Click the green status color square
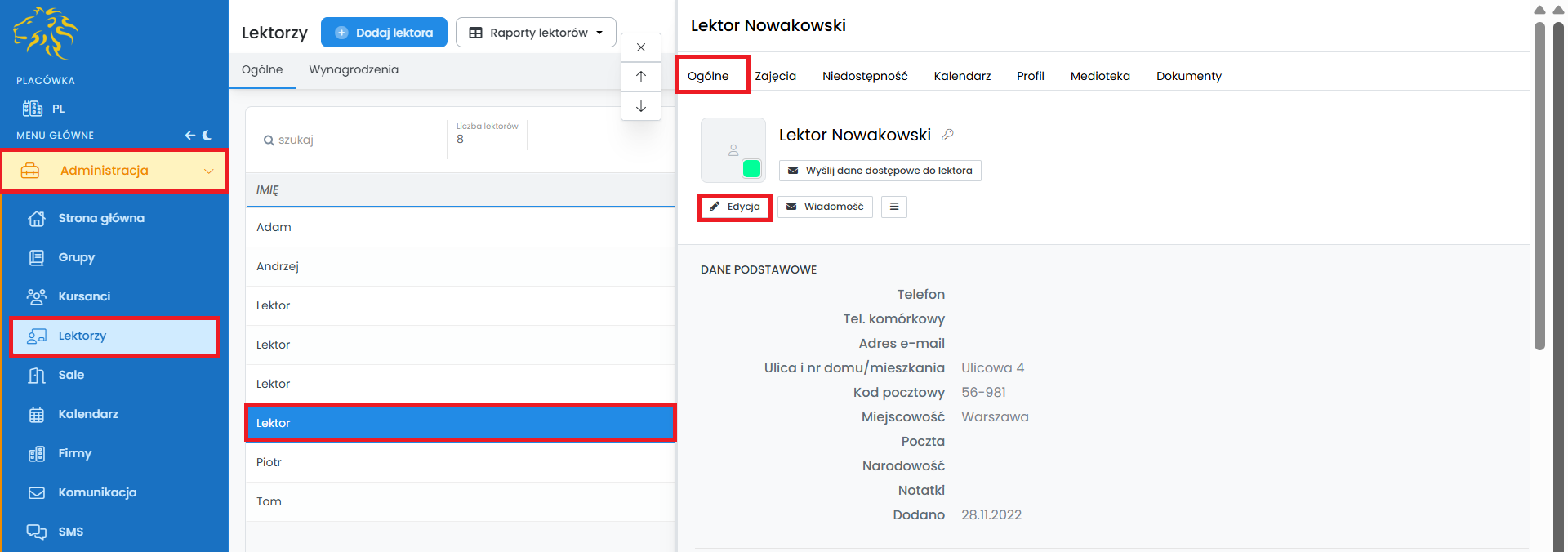Viewport: 1568px width, 552px height. [751, 169]
